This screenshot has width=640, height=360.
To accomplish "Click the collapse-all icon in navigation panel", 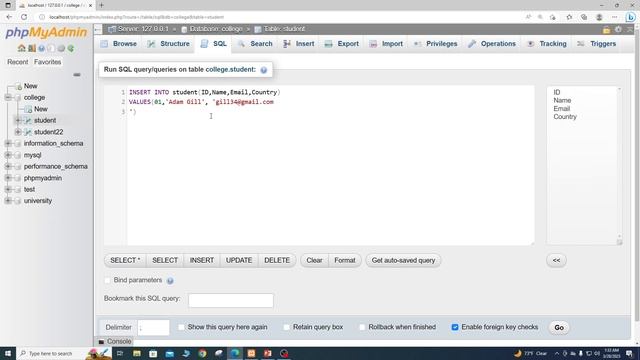I will (x=77, y=75).
